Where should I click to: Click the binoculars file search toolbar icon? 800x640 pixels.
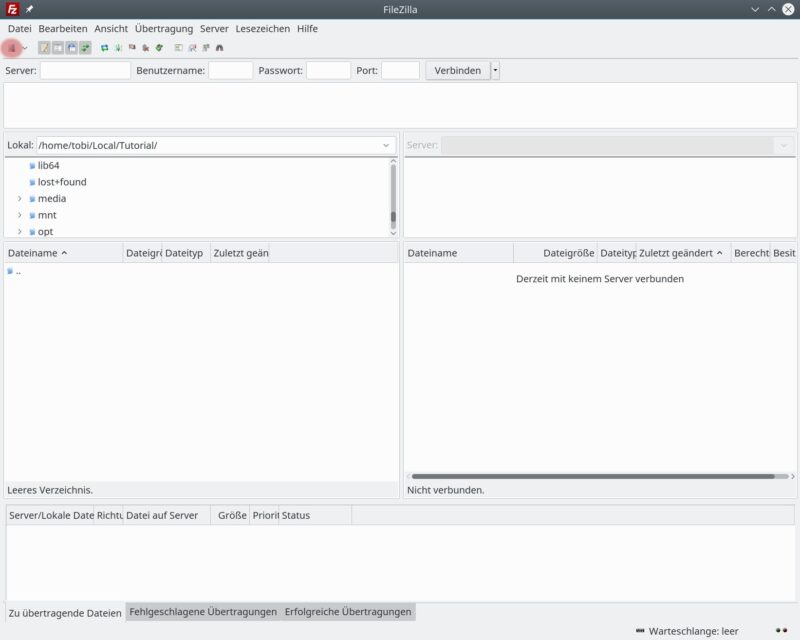point(219,48)
